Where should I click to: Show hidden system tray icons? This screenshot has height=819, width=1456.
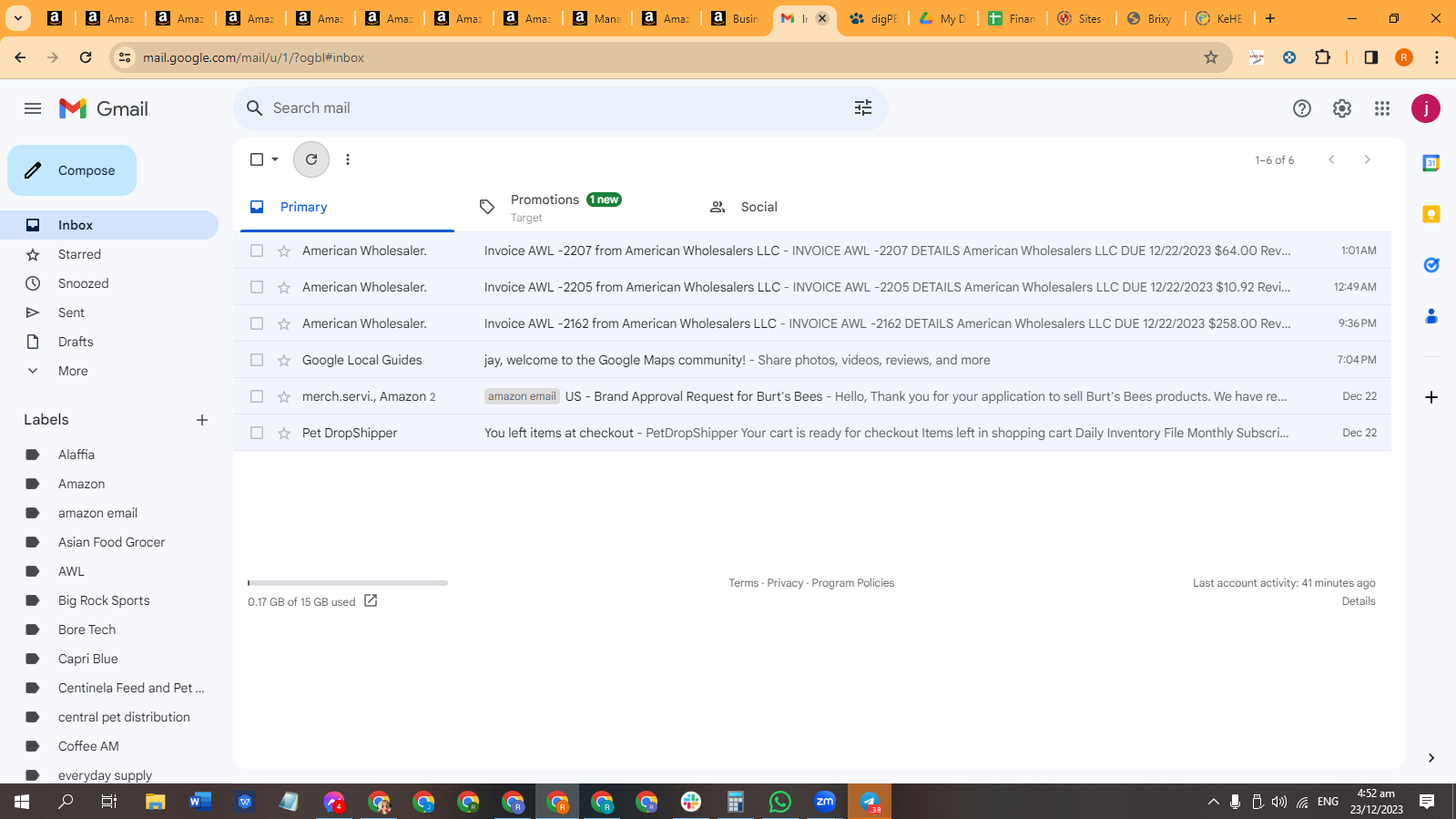[x=1213, y=802]
